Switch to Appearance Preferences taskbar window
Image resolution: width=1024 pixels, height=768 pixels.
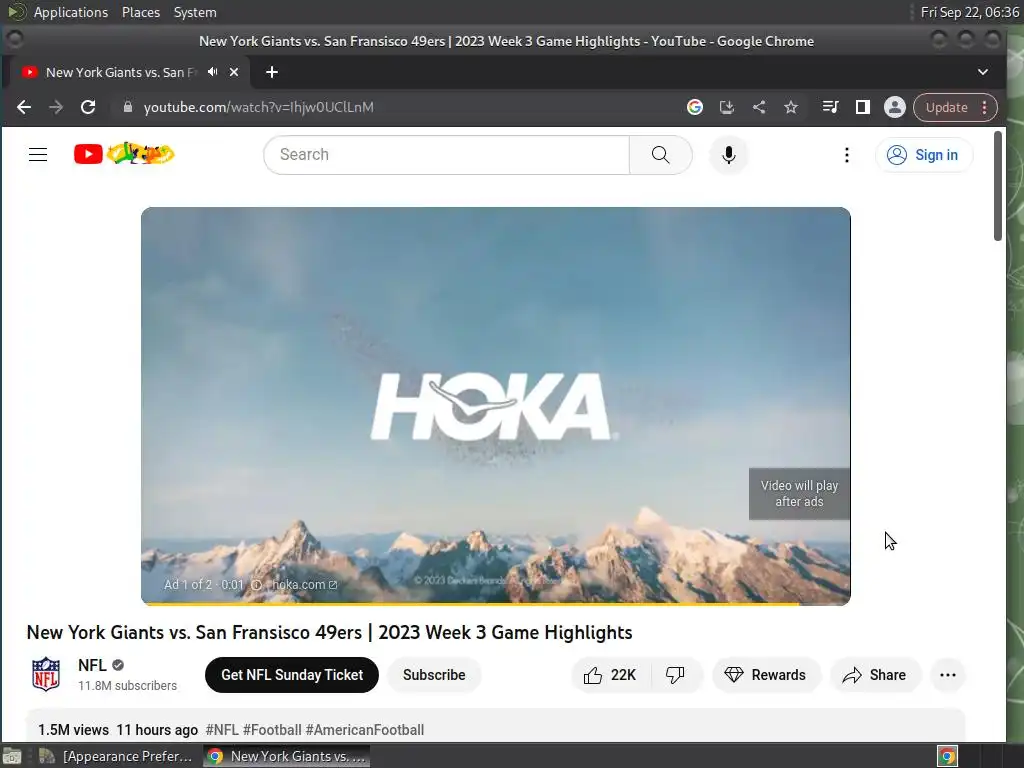coord(116,756)
